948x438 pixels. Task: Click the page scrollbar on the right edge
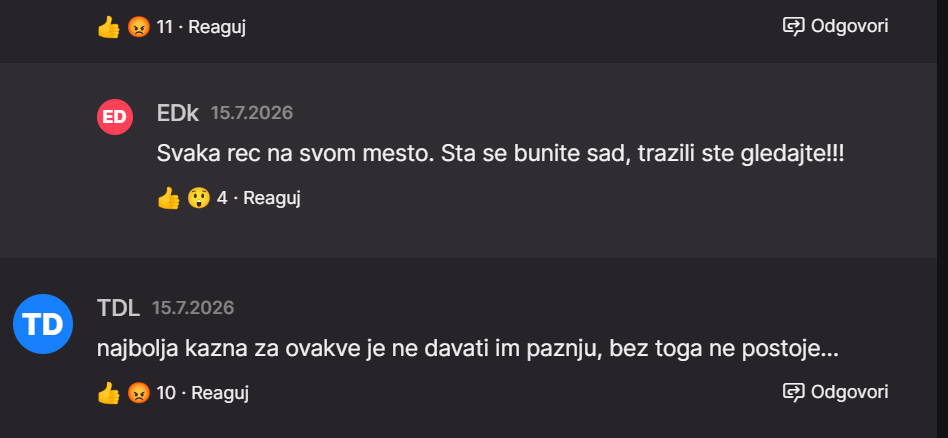943,219
